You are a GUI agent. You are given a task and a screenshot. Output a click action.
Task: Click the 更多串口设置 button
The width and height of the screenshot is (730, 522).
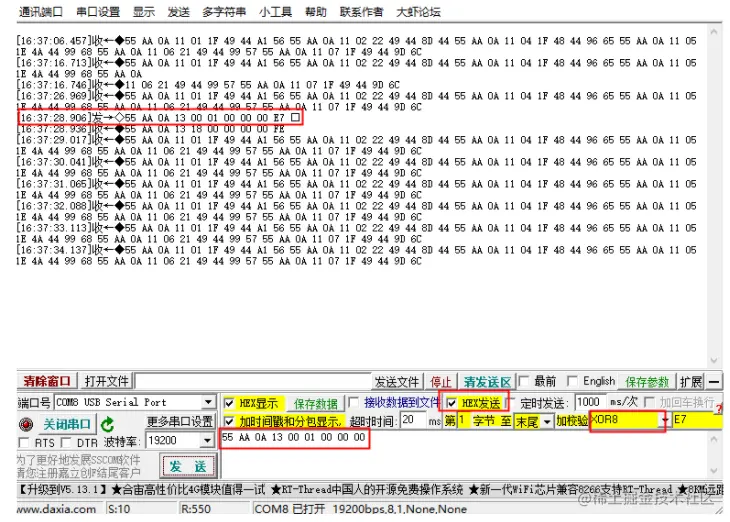click(180, 421)
